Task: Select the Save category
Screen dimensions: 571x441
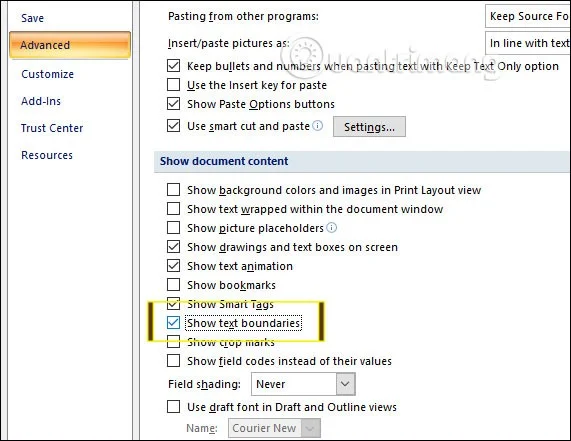Action: 32,18
